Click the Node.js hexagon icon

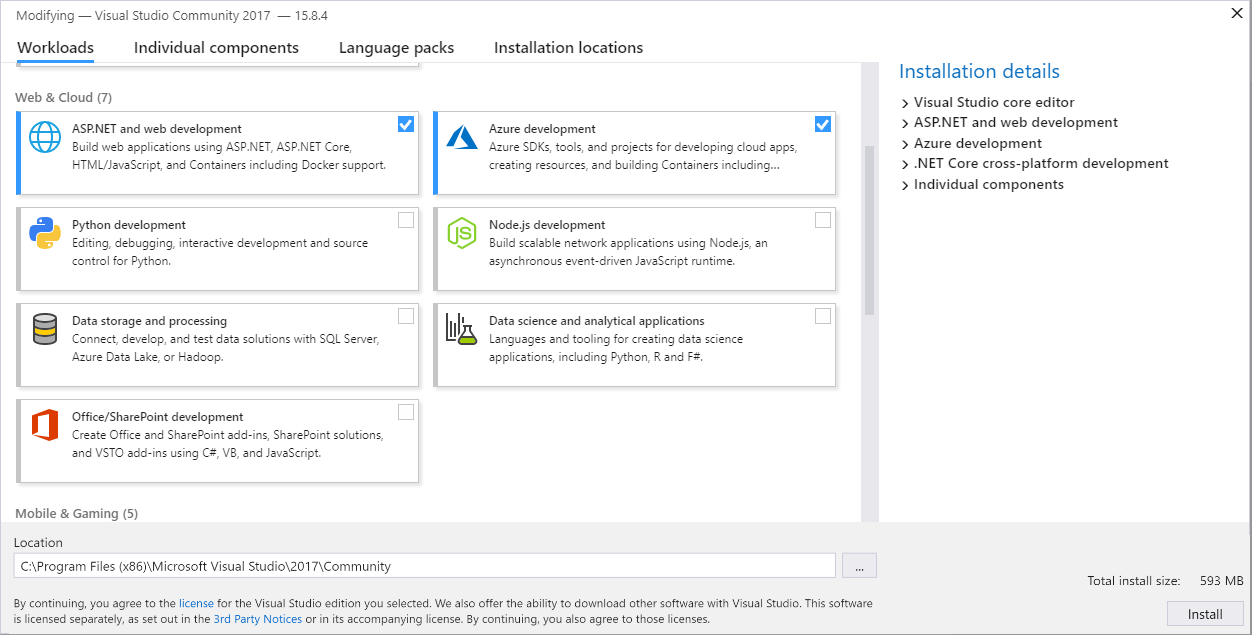(x=461, y=232)
